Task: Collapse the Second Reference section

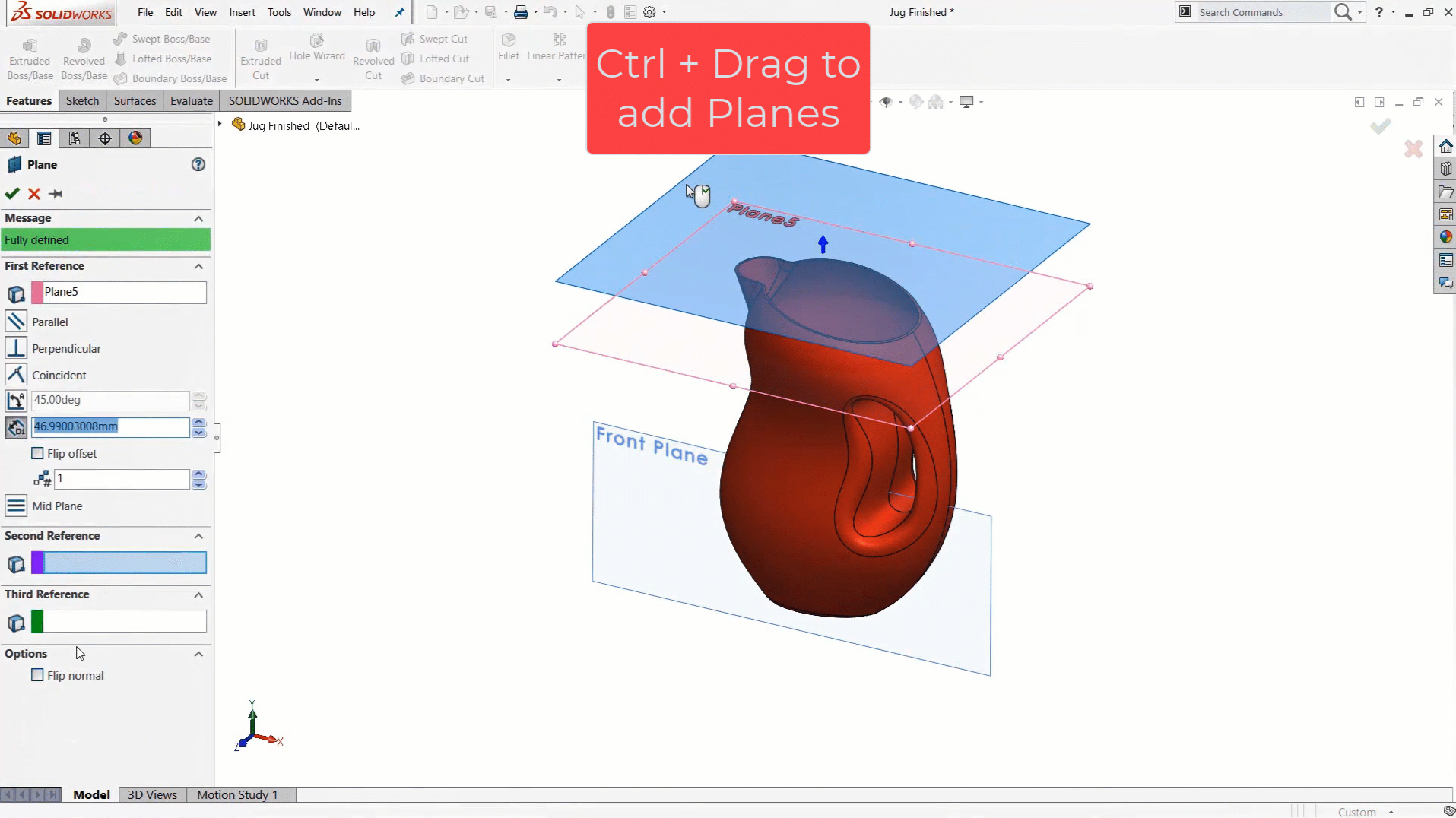Action: [x=198, y=536]
